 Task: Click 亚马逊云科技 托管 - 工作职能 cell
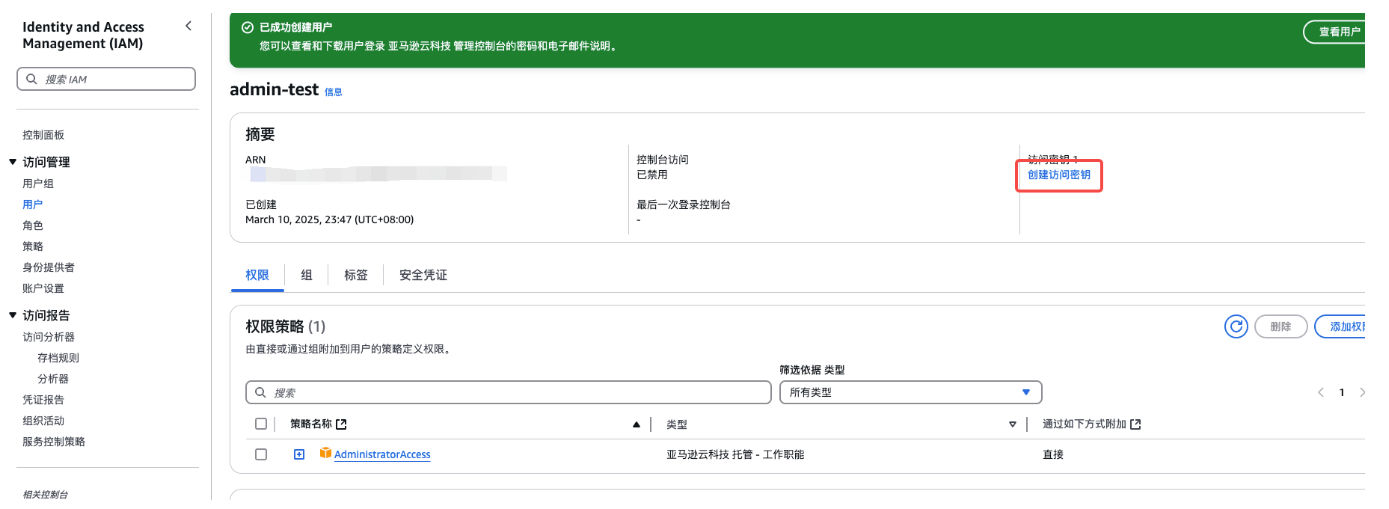click(x=735, y=454)
